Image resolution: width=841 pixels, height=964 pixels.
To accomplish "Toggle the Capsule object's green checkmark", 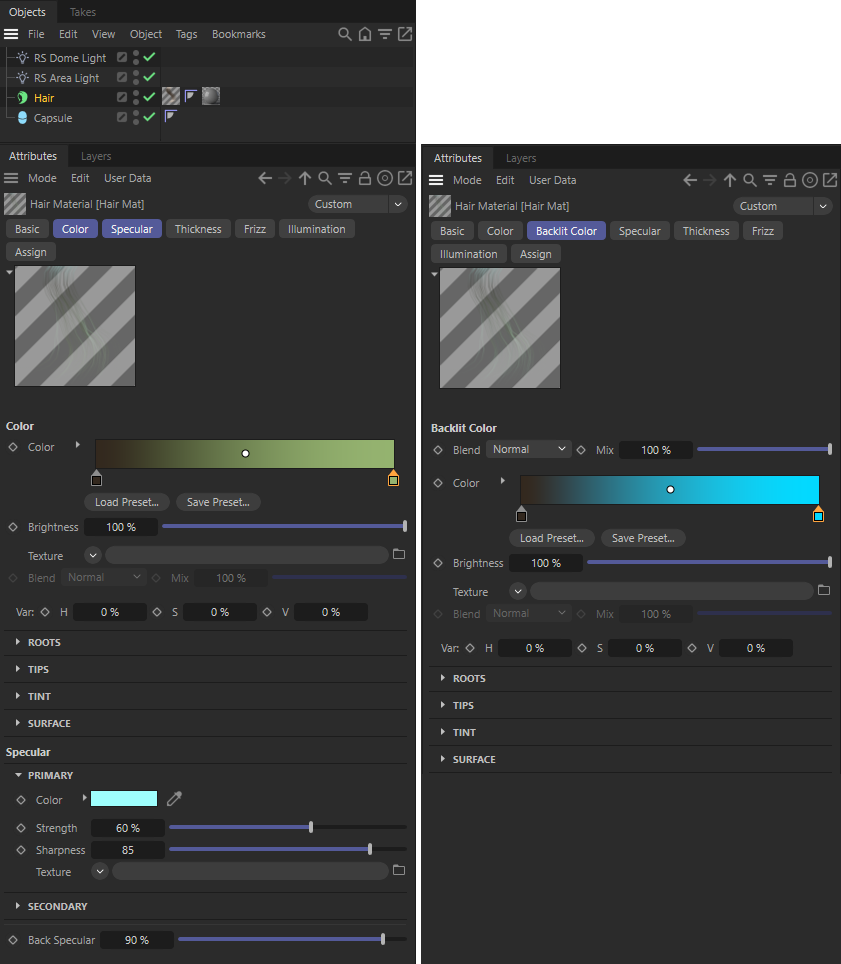I will coord(149,118).
